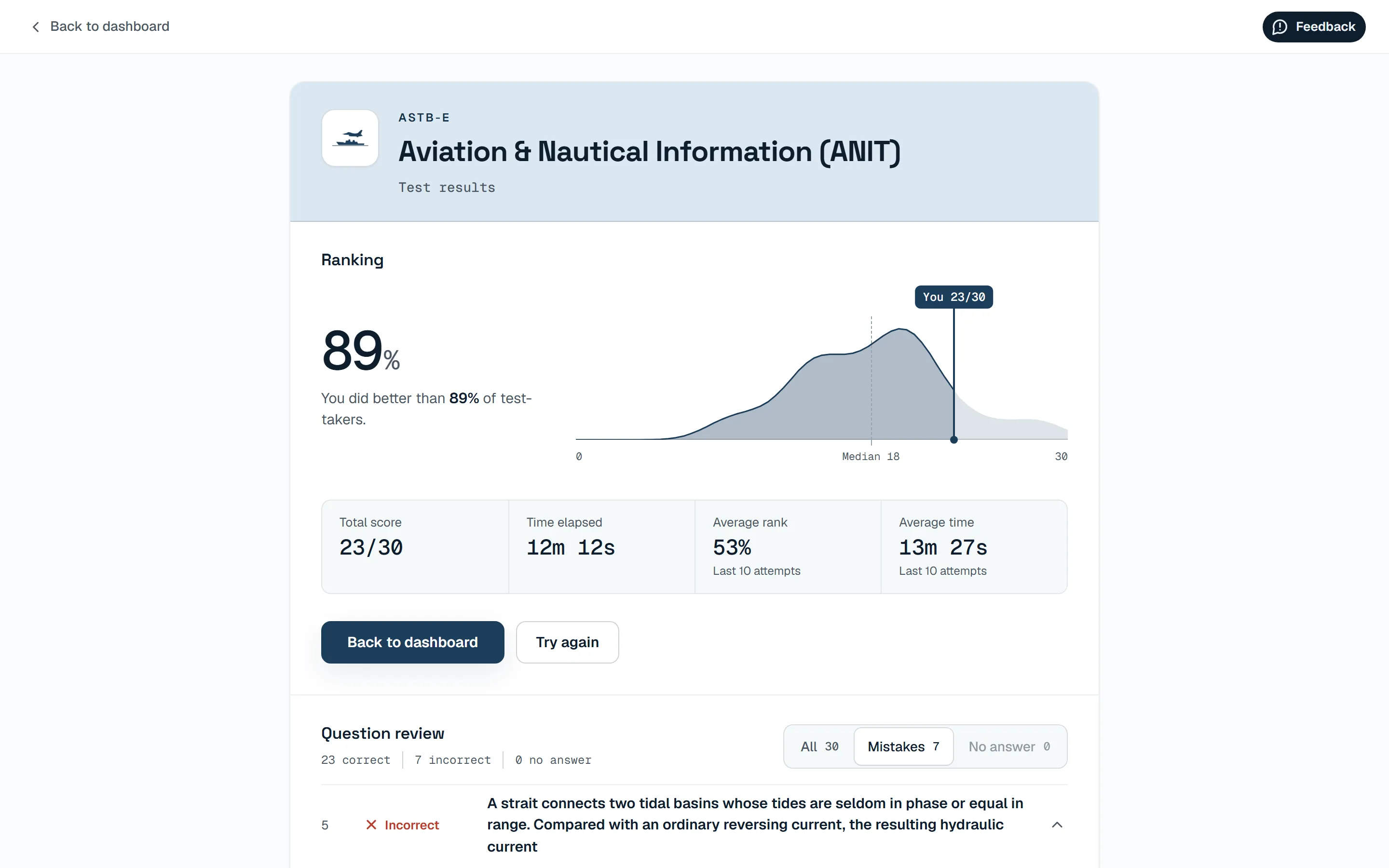Click the Feedback speech bubble icon

pyautogui.click(x=1280, y=27)
